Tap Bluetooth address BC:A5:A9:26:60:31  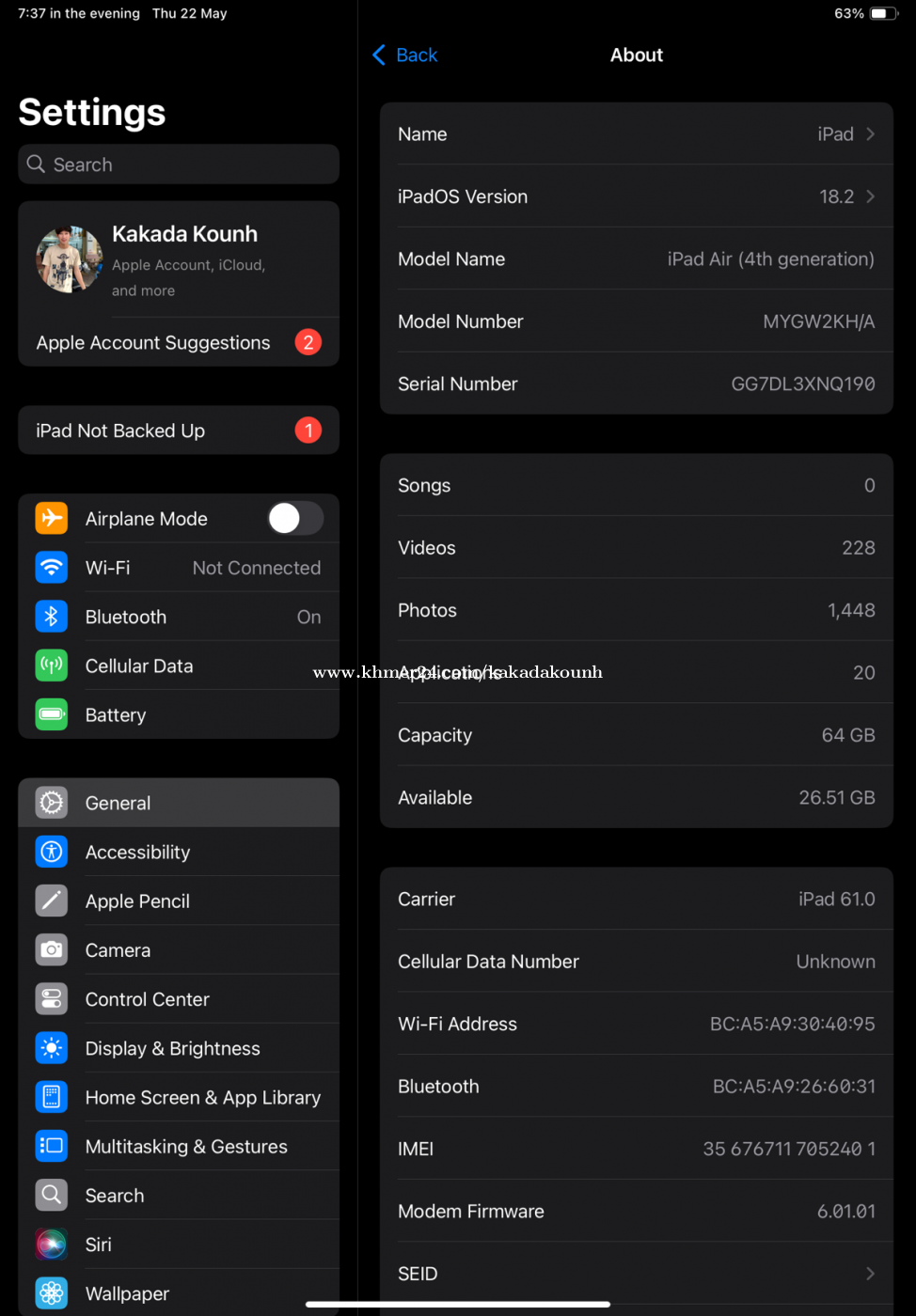(637, 1086)
